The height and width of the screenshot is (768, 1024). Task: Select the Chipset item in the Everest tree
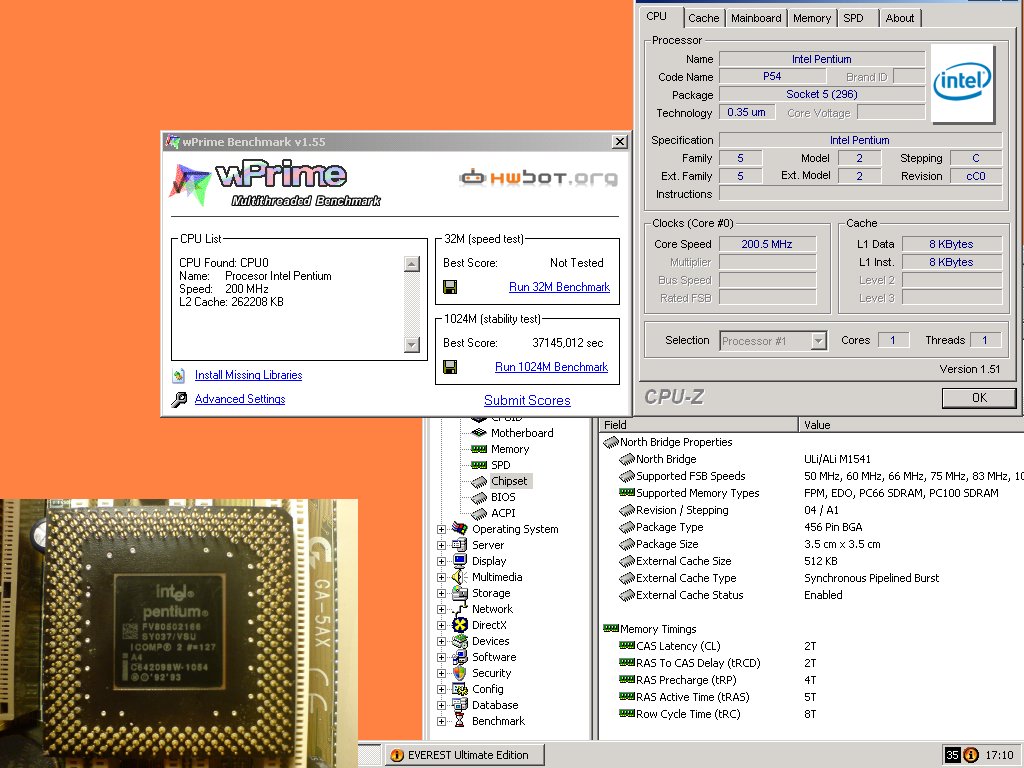pos(509,481)
